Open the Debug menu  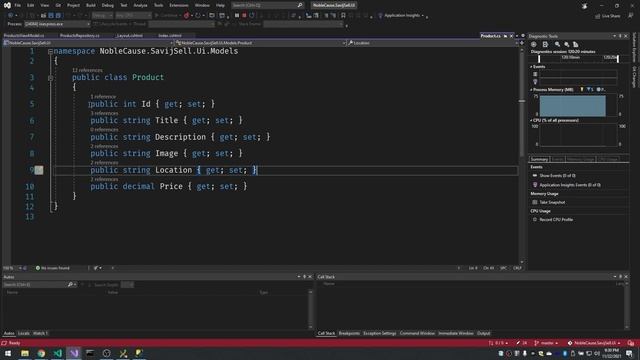tap(108, 5)
